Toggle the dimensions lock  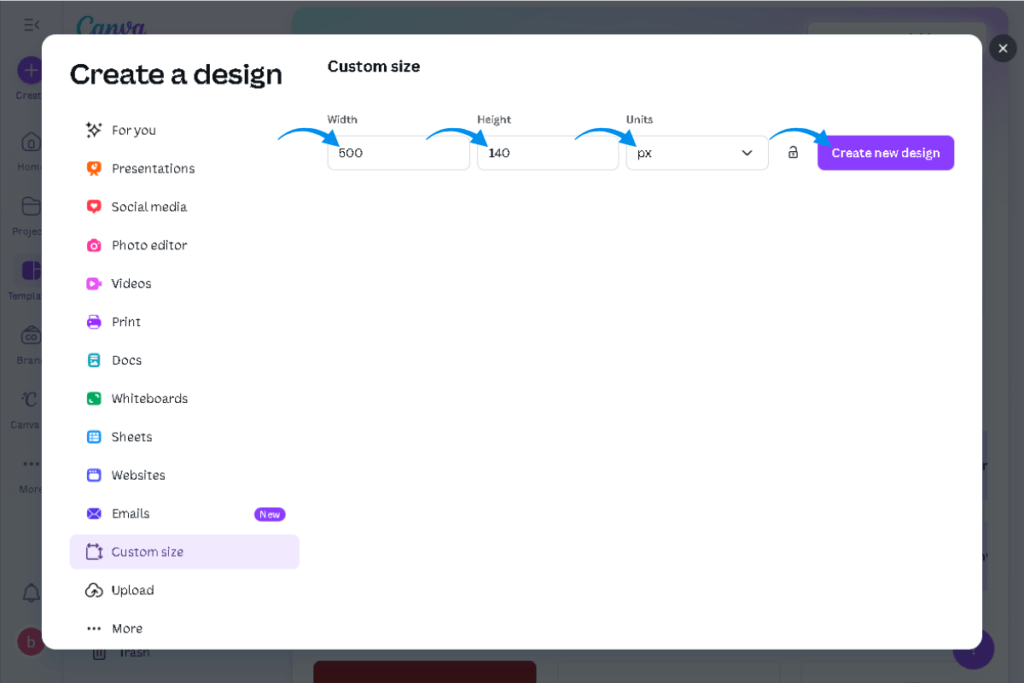793,152
